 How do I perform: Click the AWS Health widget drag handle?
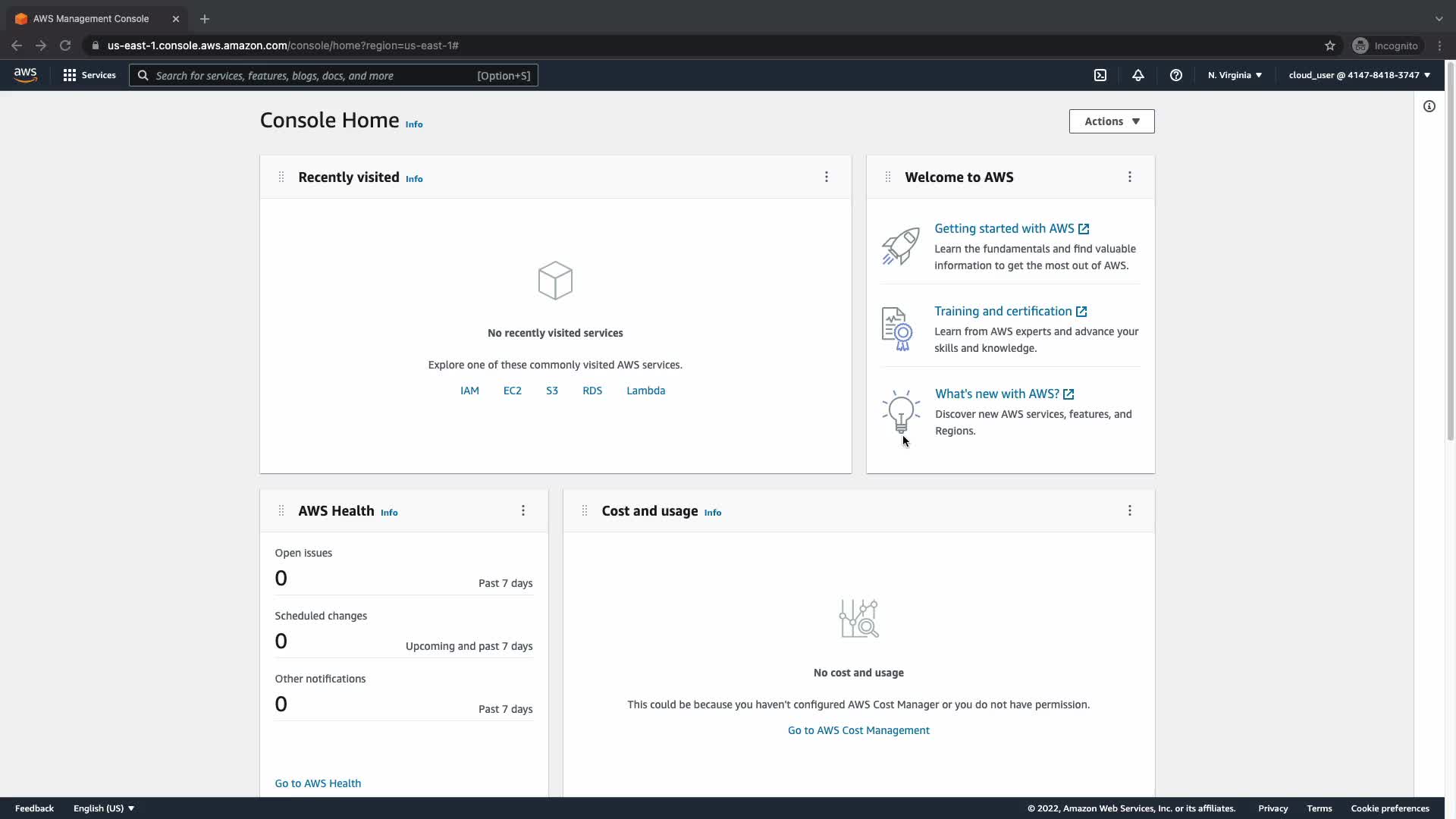pos(281,510)
